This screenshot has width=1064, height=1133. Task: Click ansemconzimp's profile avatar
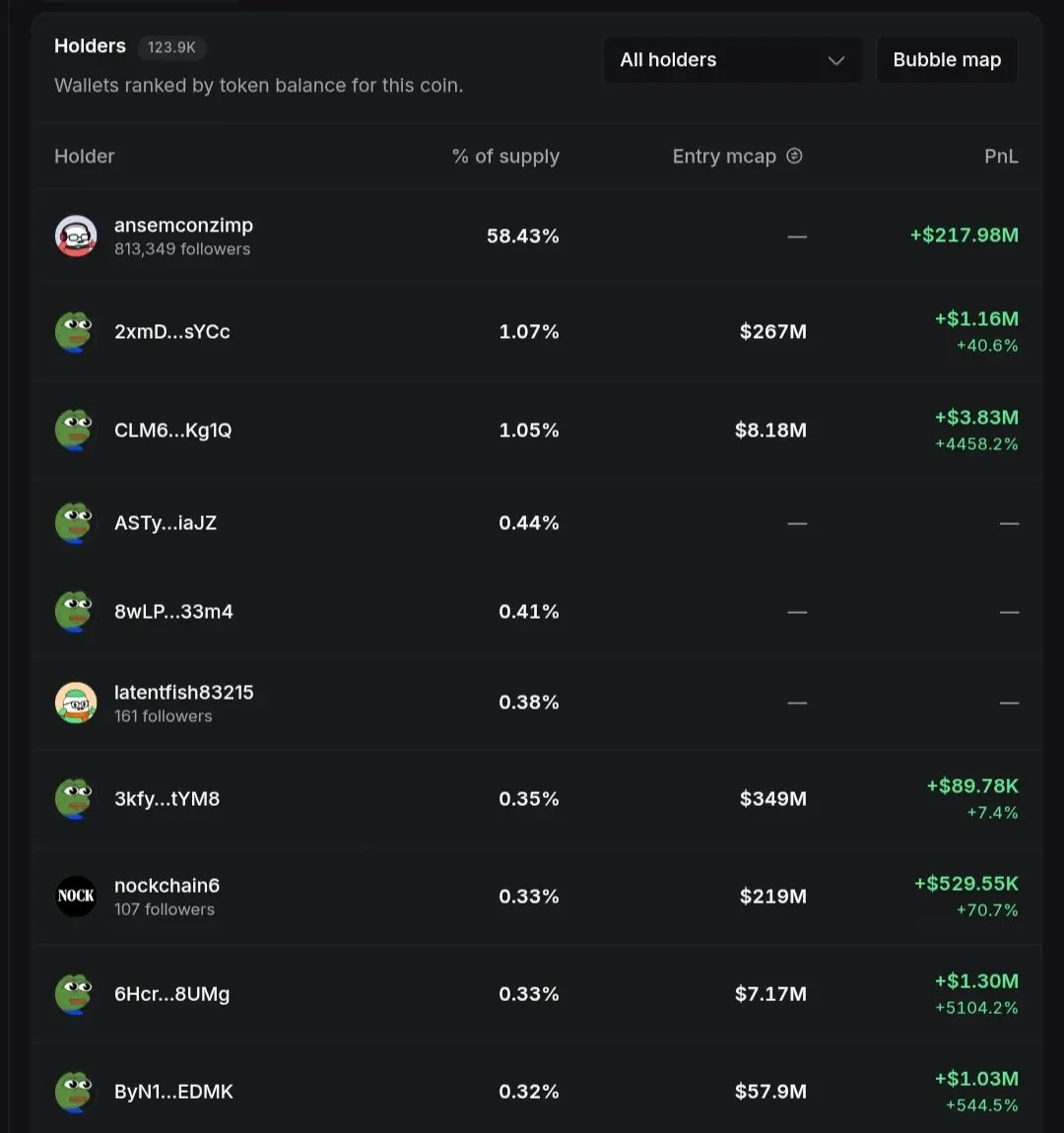pos(76,235)
